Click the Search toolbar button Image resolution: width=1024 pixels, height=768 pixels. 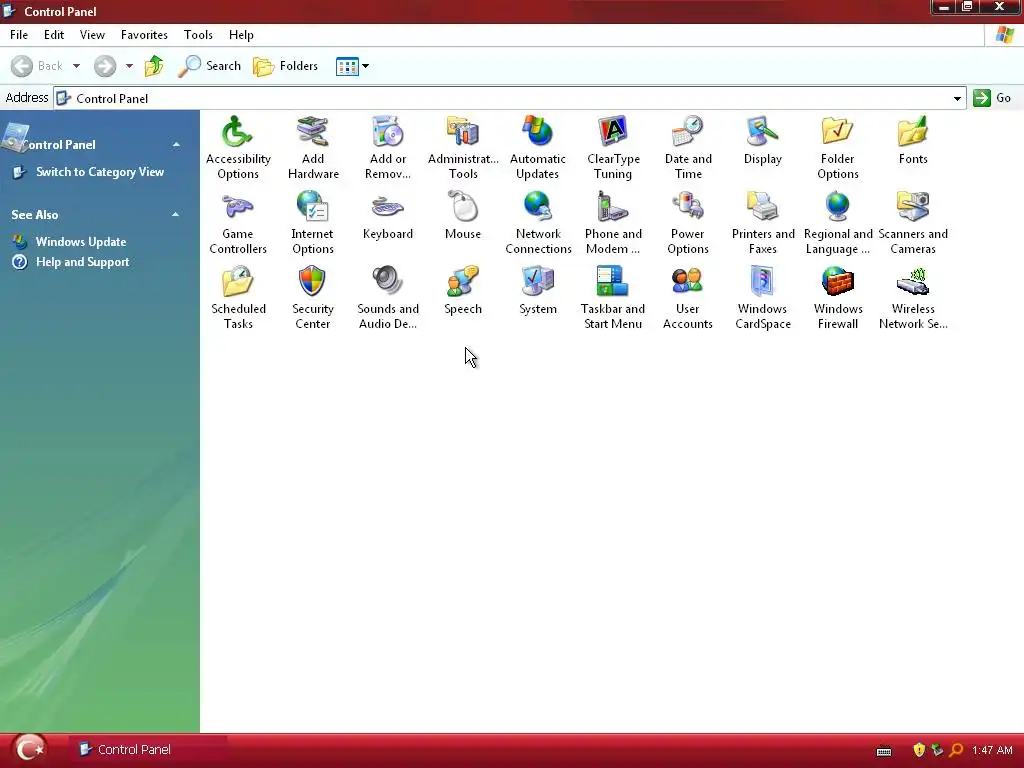210,66
